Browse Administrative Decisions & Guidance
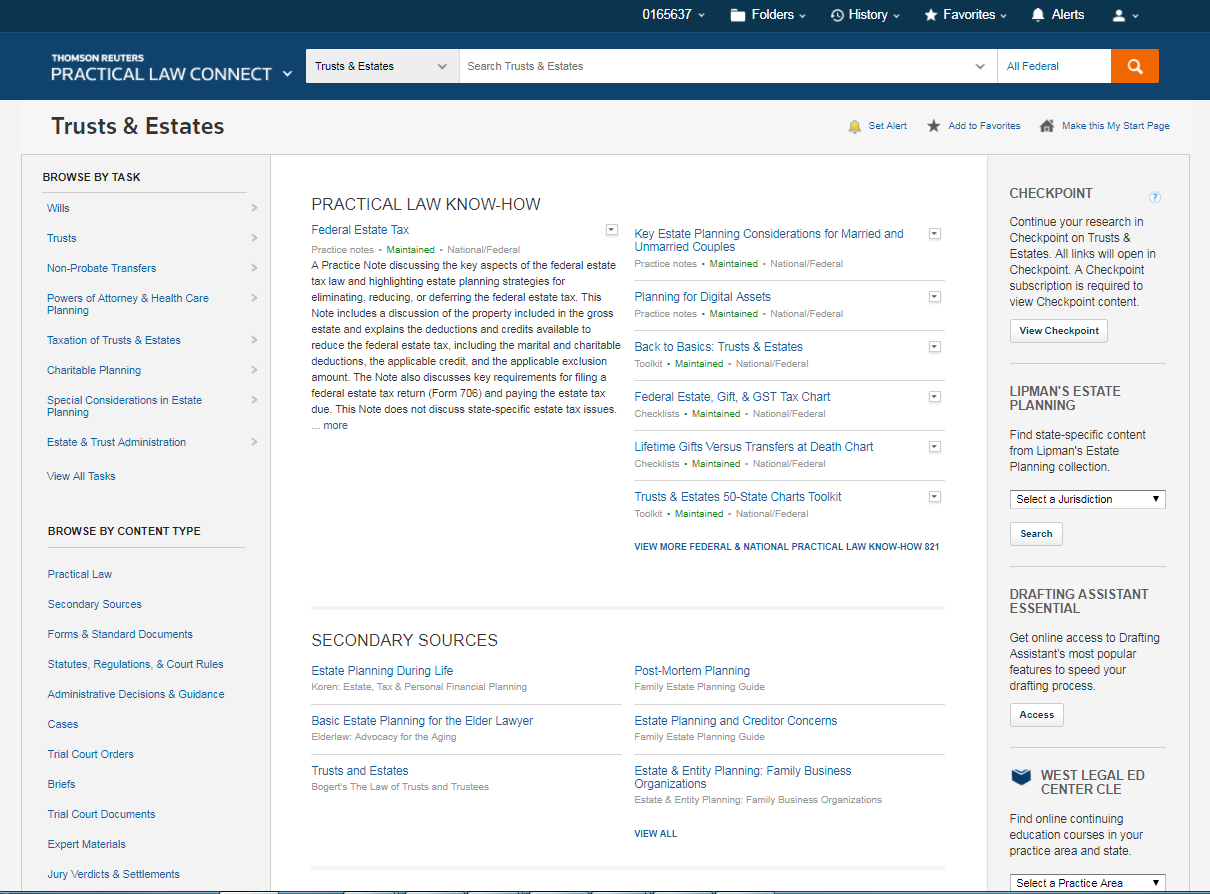1210x894 pixels. (x=136, y=694)
